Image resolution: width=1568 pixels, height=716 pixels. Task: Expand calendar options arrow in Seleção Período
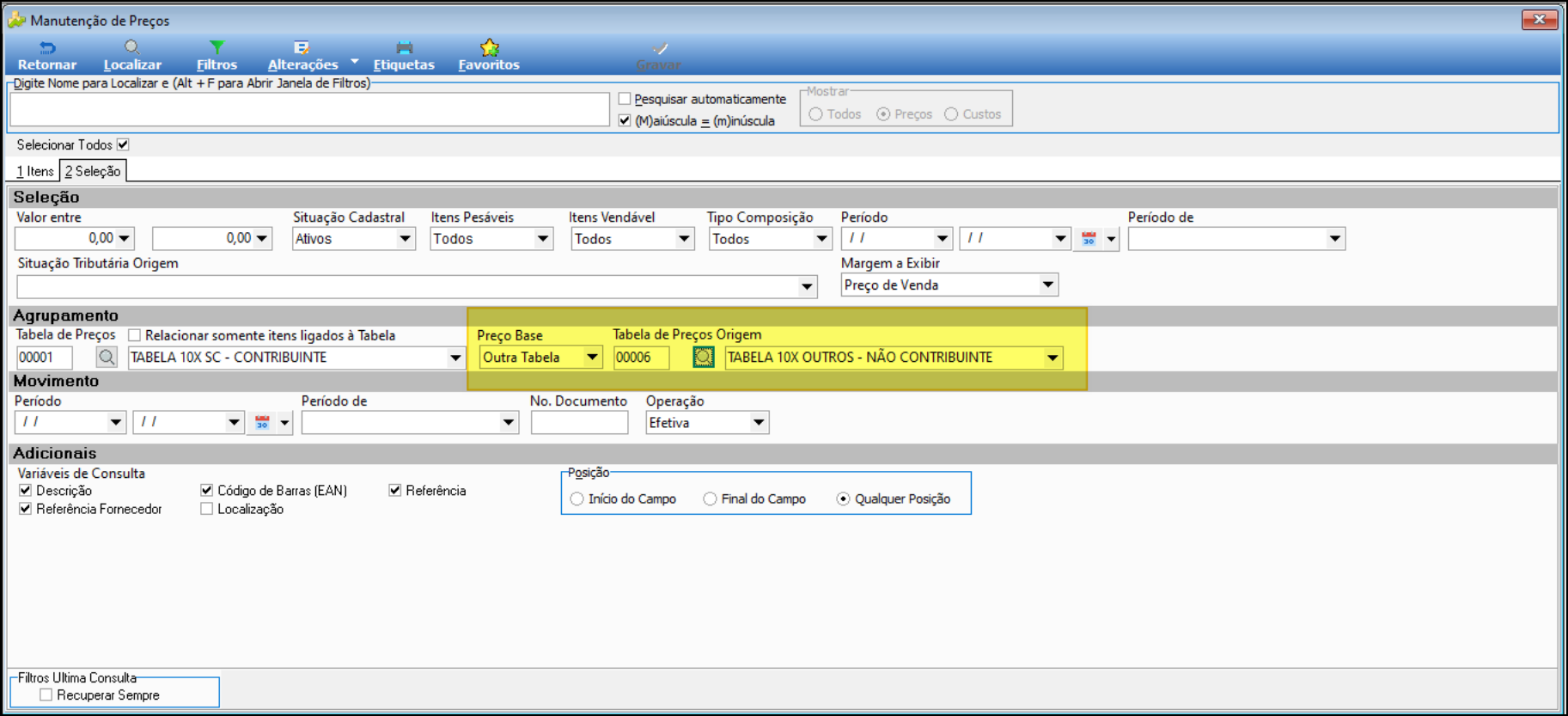(1111, 239)
